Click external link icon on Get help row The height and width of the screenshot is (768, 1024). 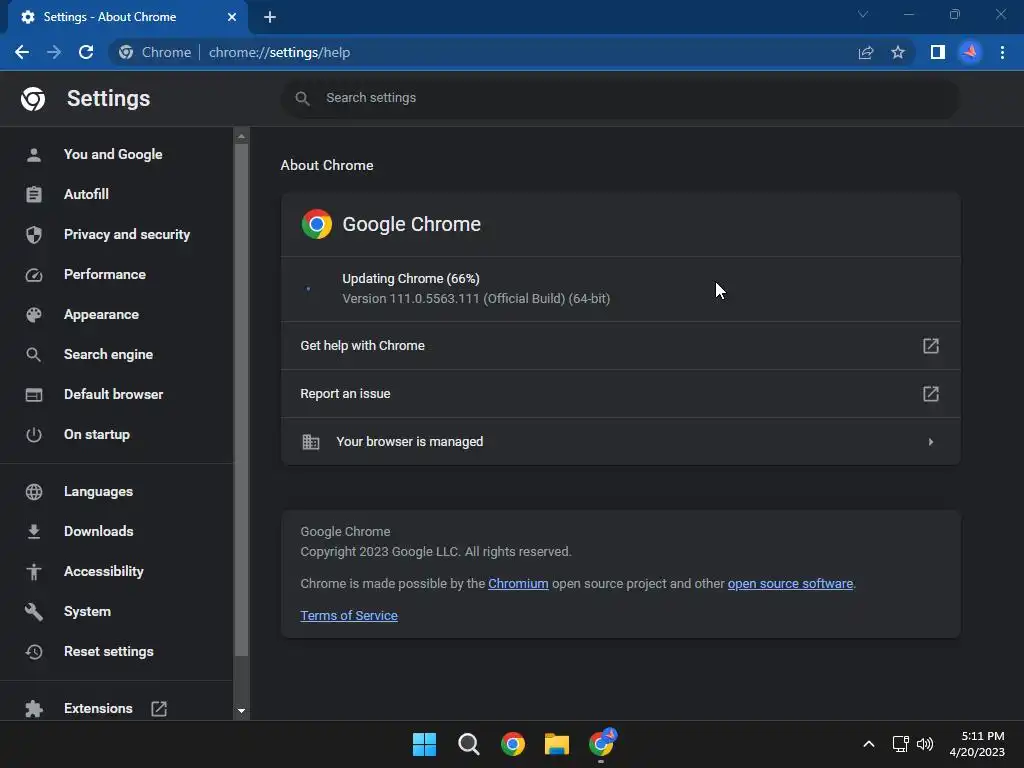(x=931, y=345)
